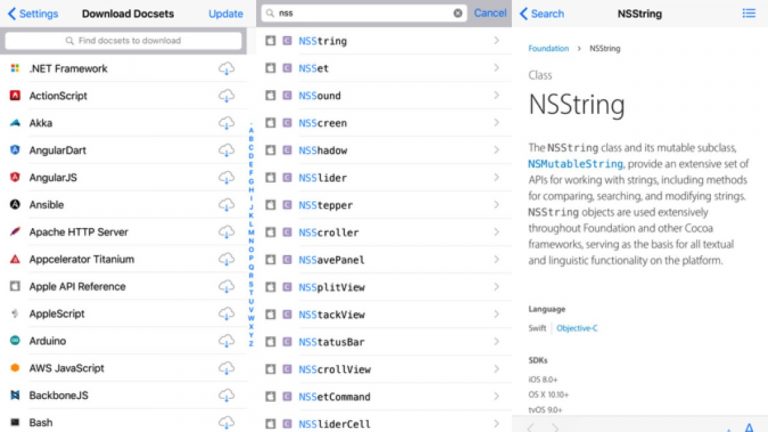The image size is (768, 432).
Task: Select the NSStackView result
Action: [x=384, y=314]
